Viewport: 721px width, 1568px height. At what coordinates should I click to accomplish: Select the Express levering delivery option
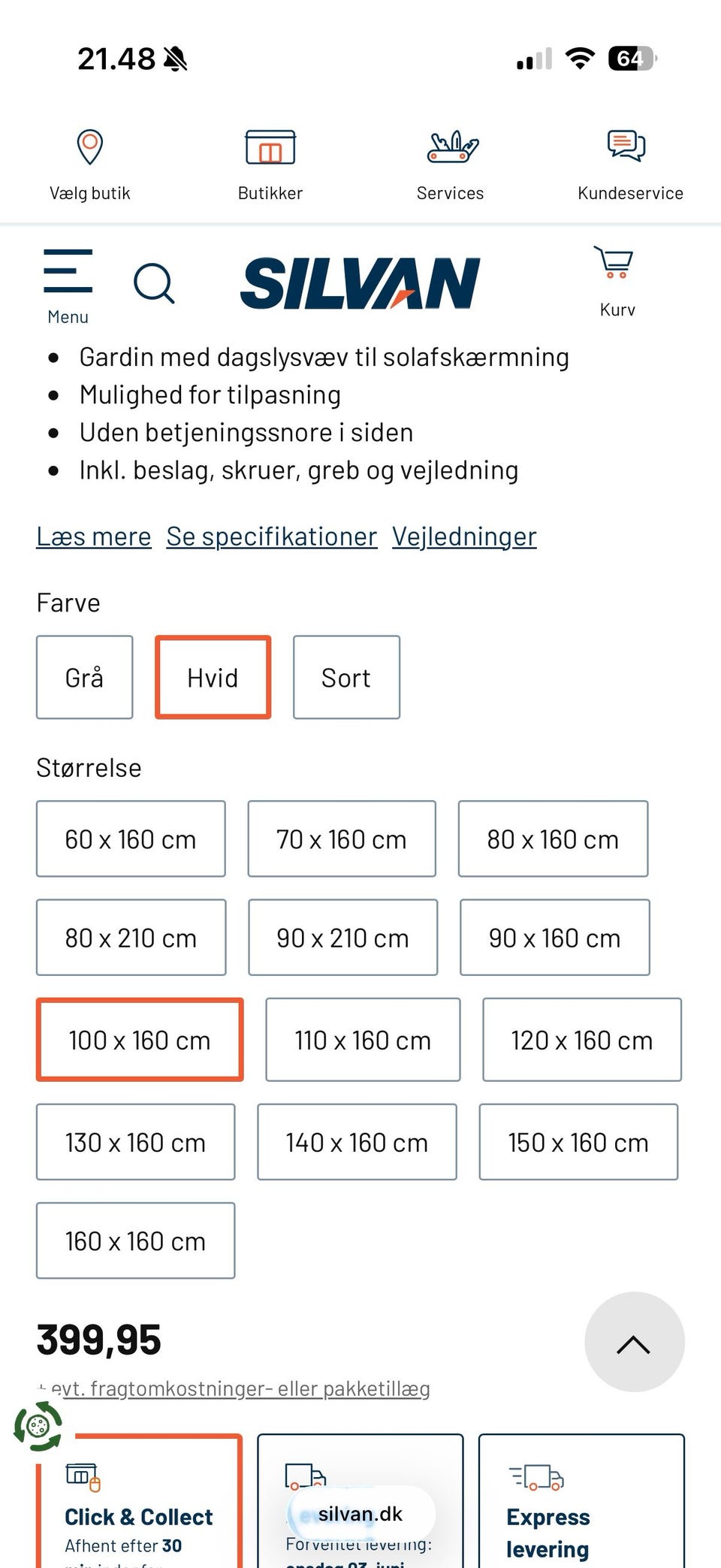582,1501
